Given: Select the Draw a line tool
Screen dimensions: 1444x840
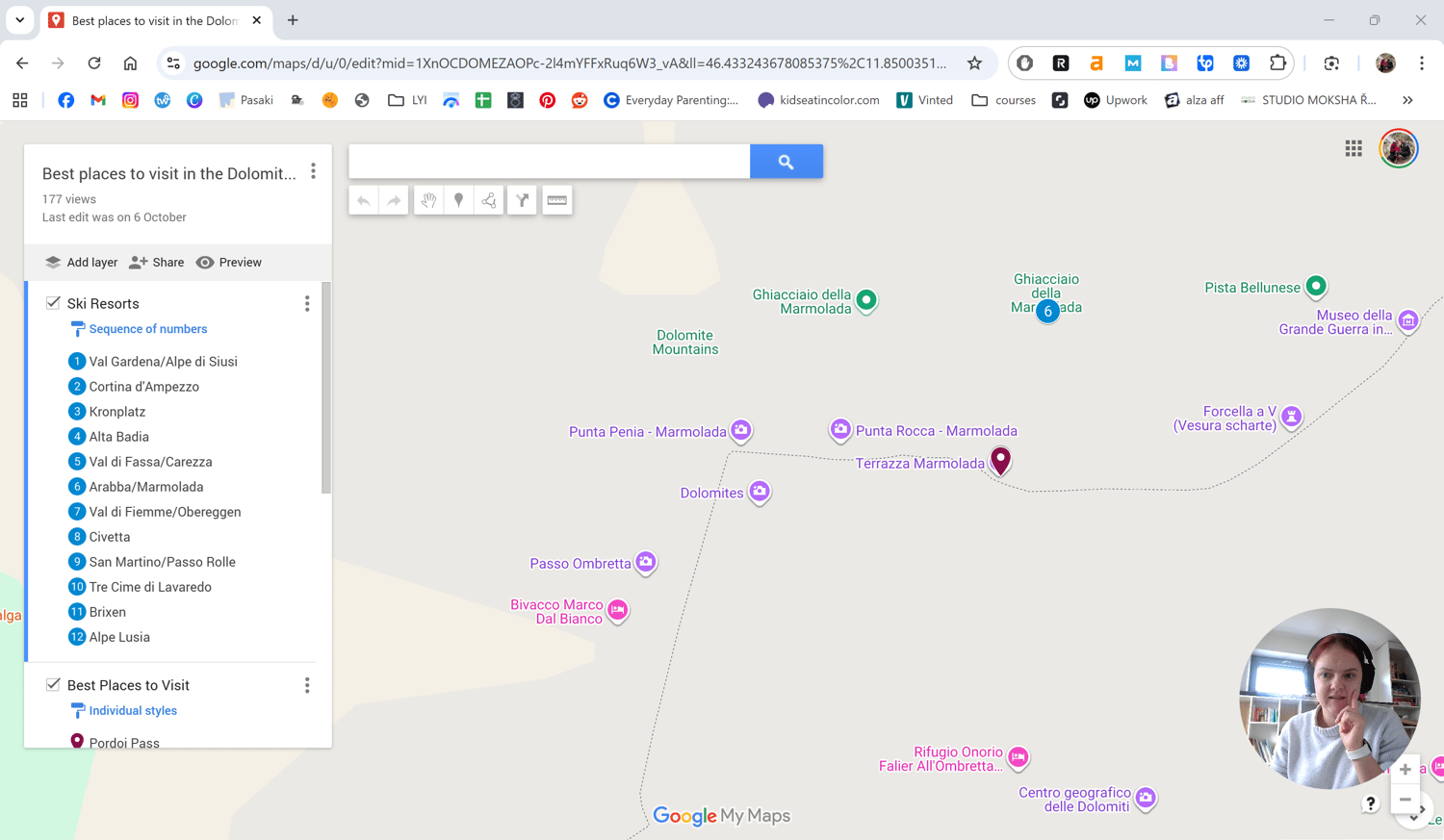Looking at the screenshot, I should 489,200.
